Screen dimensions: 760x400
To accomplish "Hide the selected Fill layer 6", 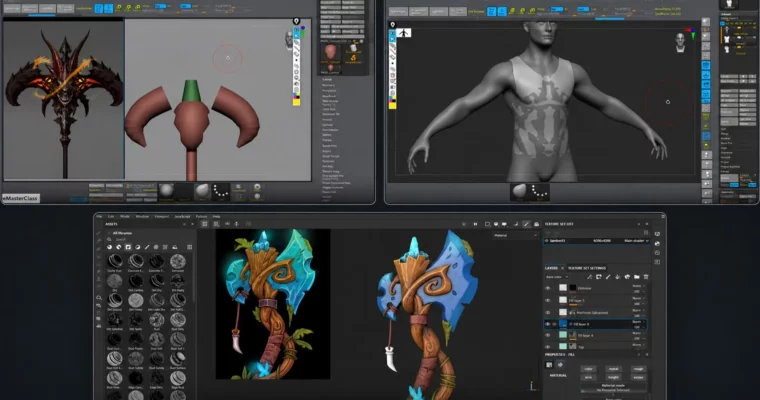I will [548, 324].
